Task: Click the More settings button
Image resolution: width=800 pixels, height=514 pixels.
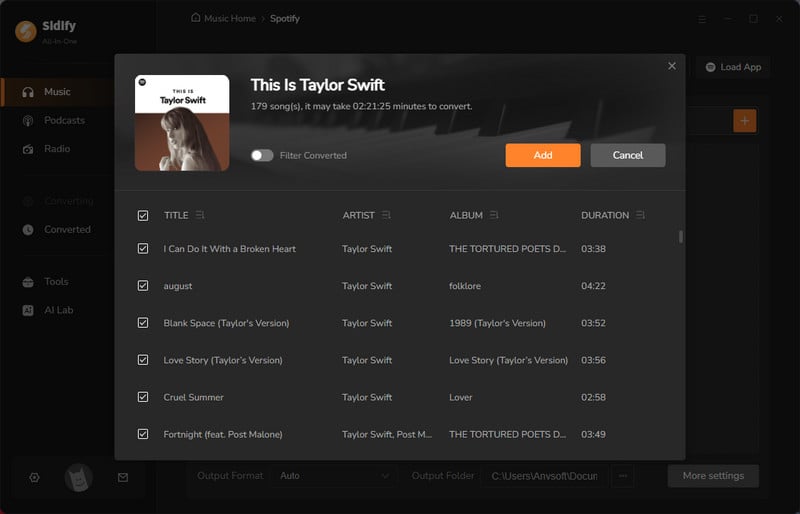Action: pos(713,476)
